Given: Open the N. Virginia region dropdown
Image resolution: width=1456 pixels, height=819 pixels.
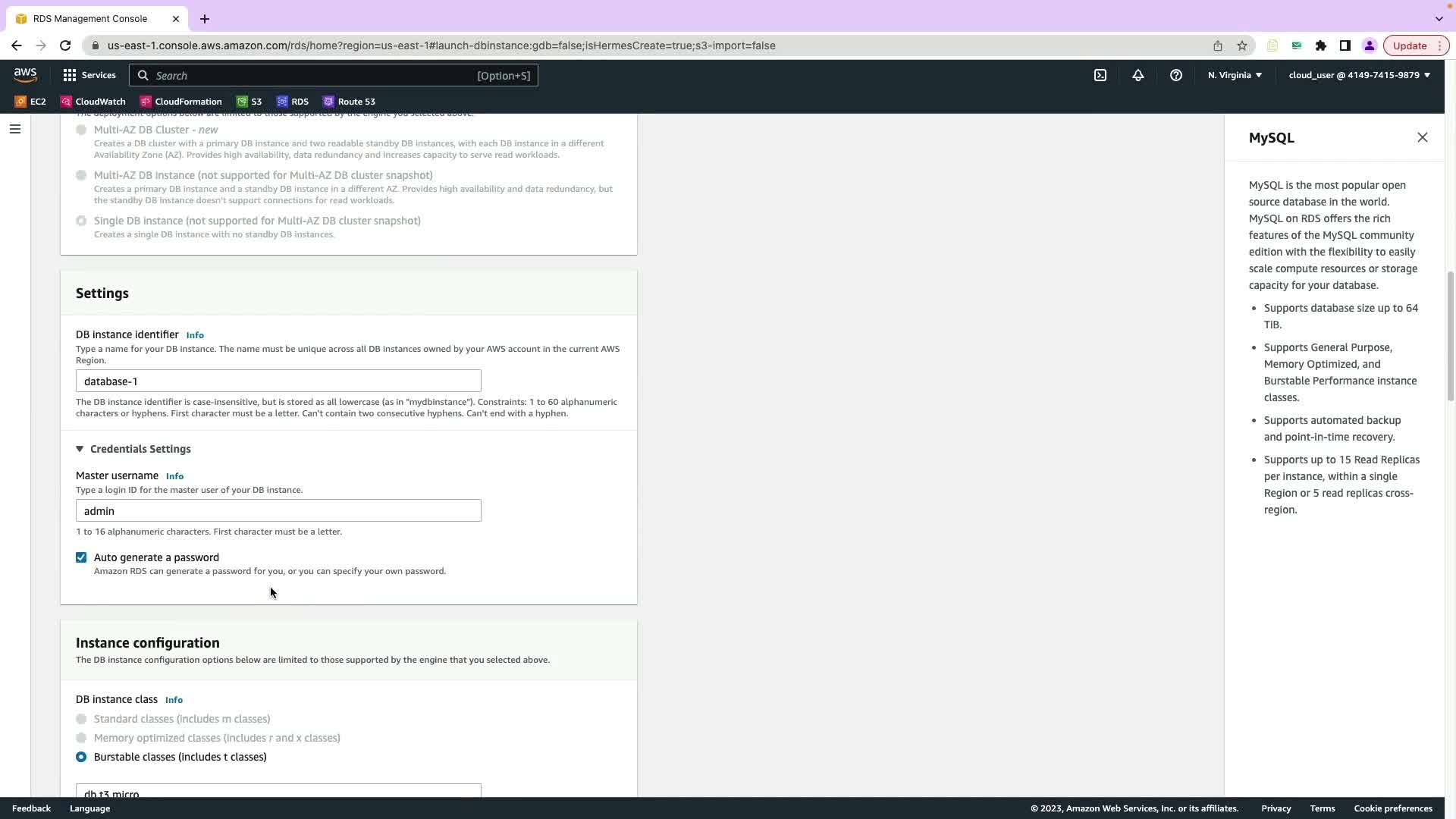Looking at the screenshot, I should (1235, 75).
